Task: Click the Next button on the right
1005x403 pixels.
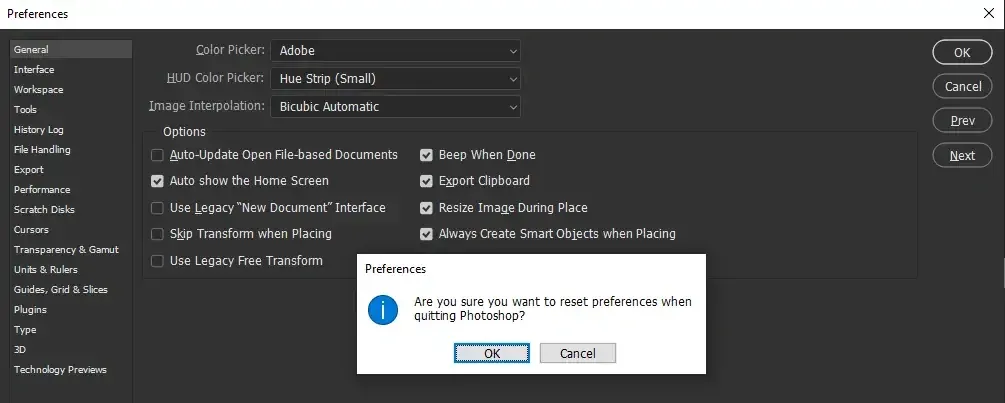Action: [x=962, y=155]
